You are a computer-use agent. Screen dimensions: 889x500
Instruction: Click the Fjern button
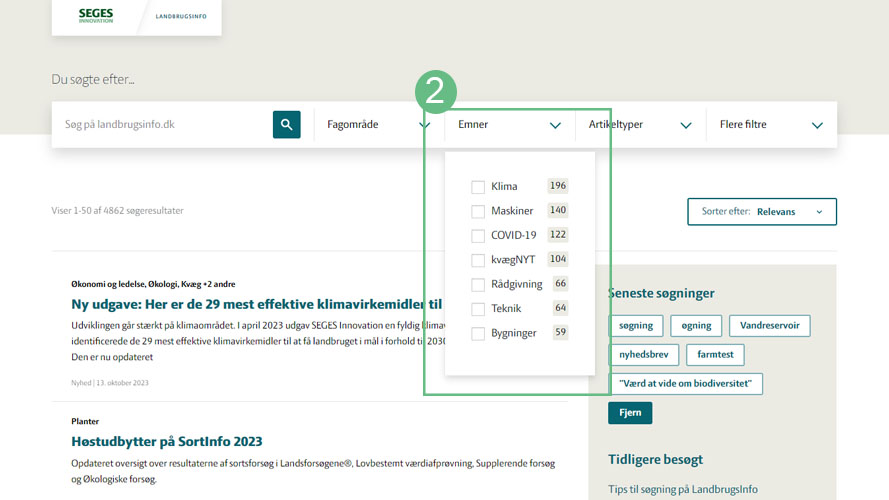[x=630, y=413]
